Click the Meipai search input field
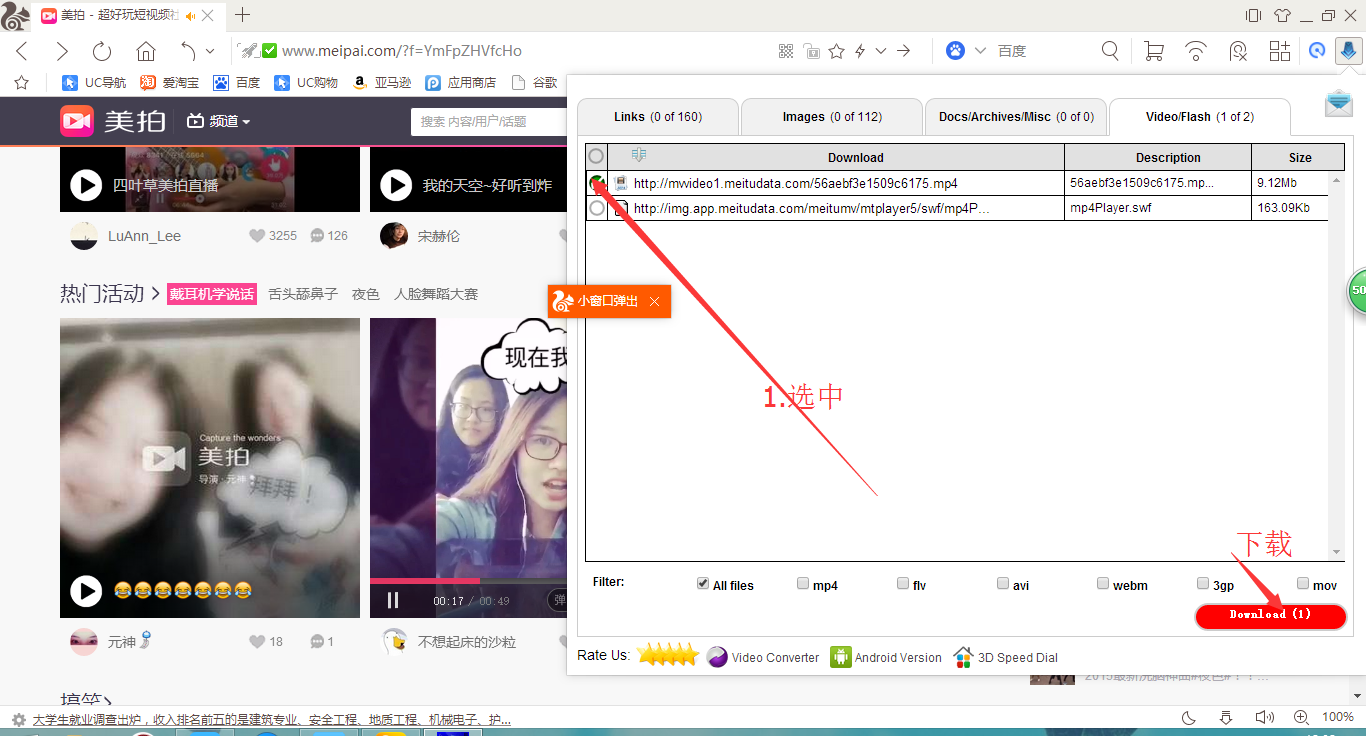The height and width of the screenshot is (736, 1366). pyautogui.click(x=490, y=121)
